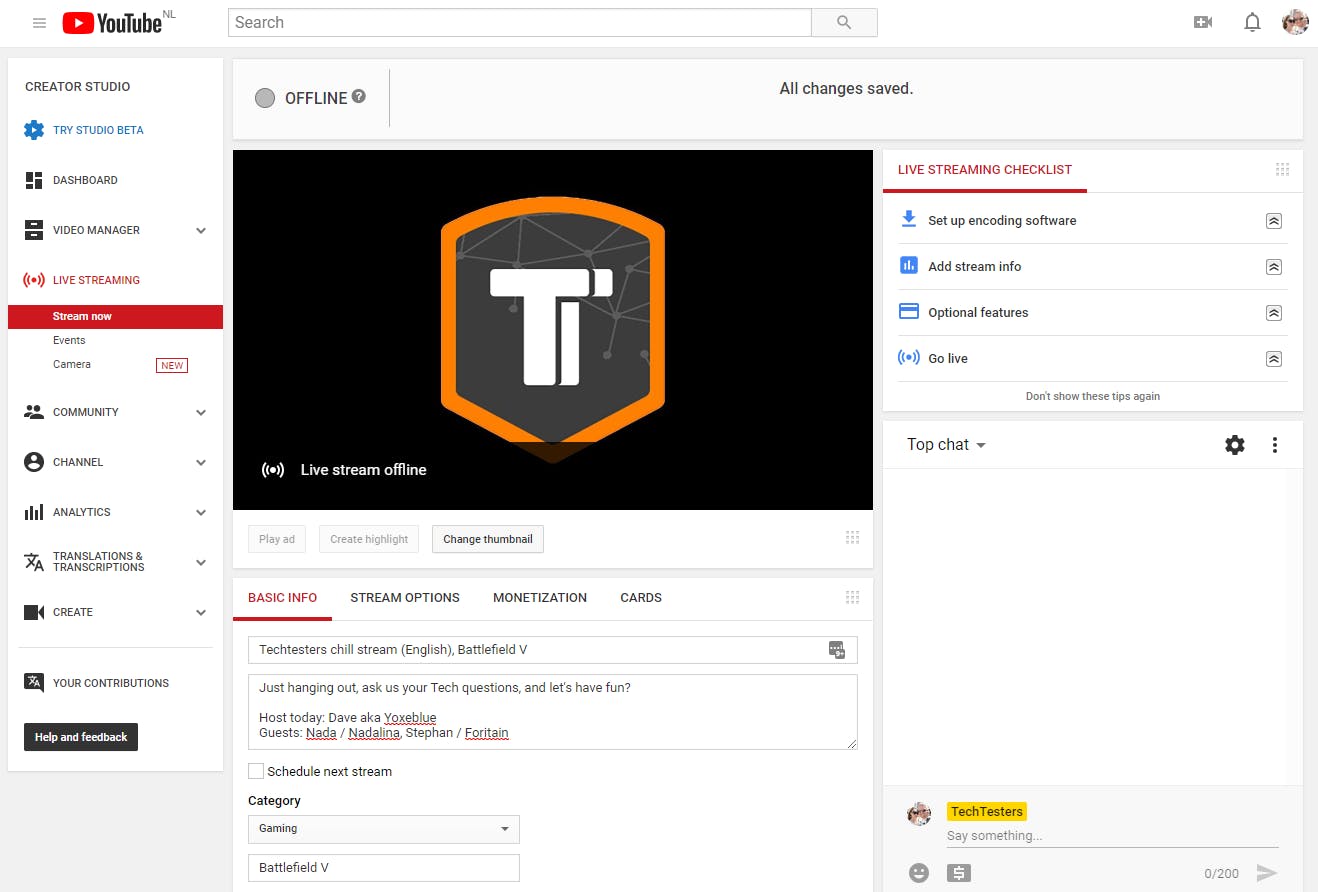Collapse the Optional features tip
This screenshot has height=892, width=1318.
[x=1274, y=313]
